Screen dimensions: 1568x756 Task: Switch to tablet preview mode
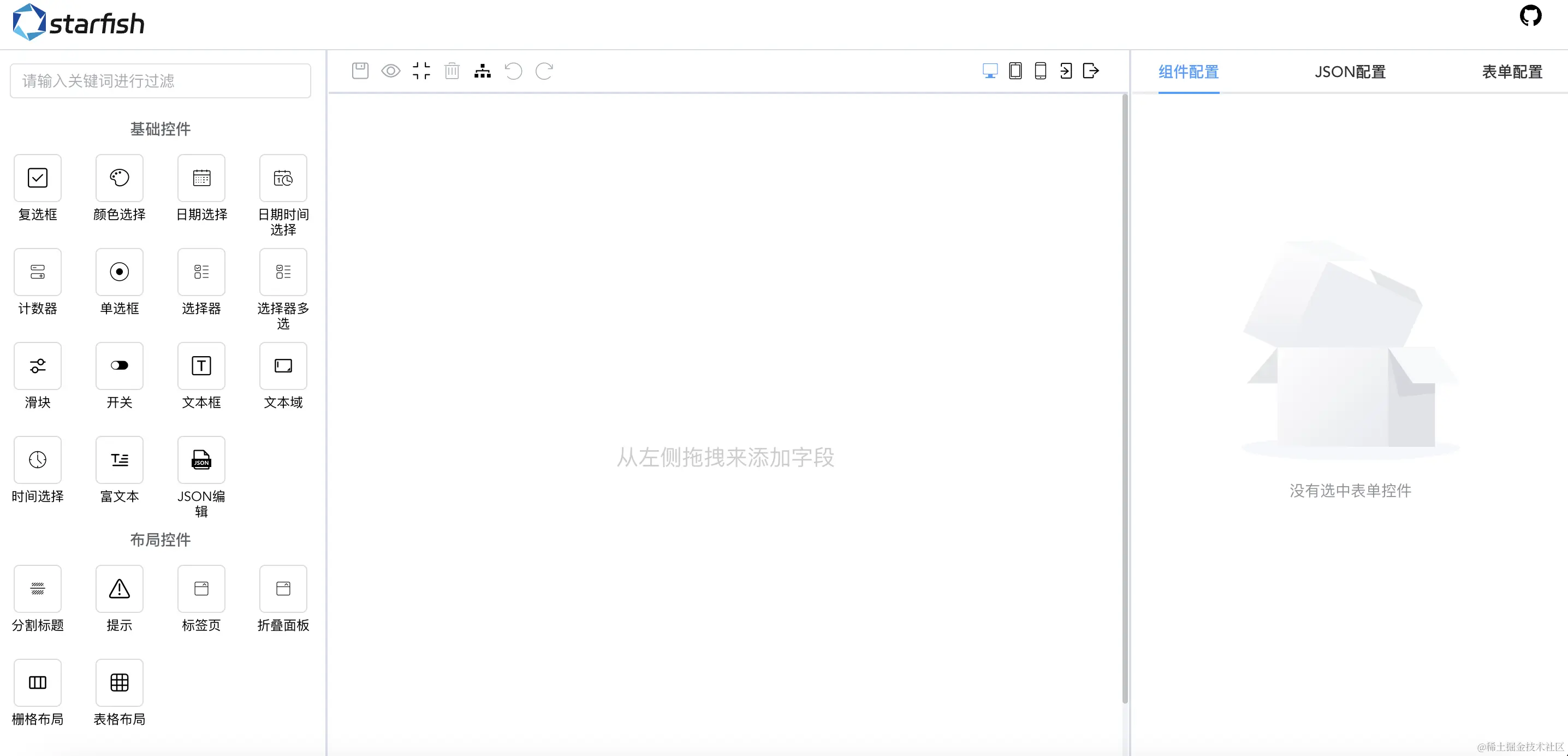[x=1015, y=70]
